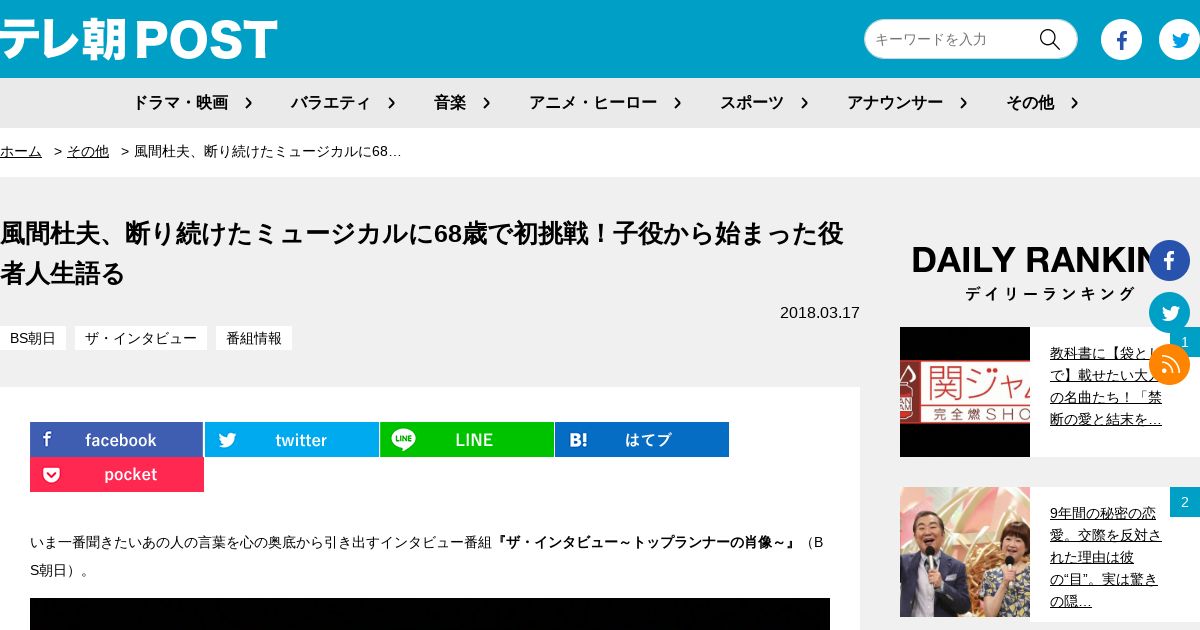1200x630 pixels.
Task: Click the article date 2018.03.17
Action: [820, 312]
